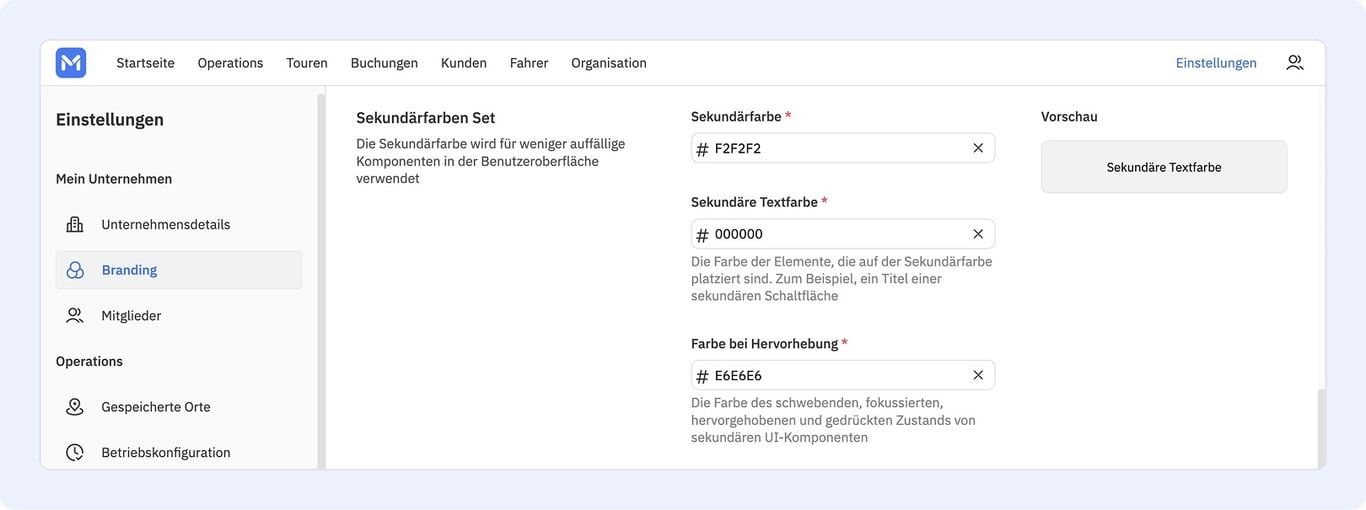Click the sidebar vertical scrollbar
This screenshot has height=510, width=1366.
pos(321,281)
